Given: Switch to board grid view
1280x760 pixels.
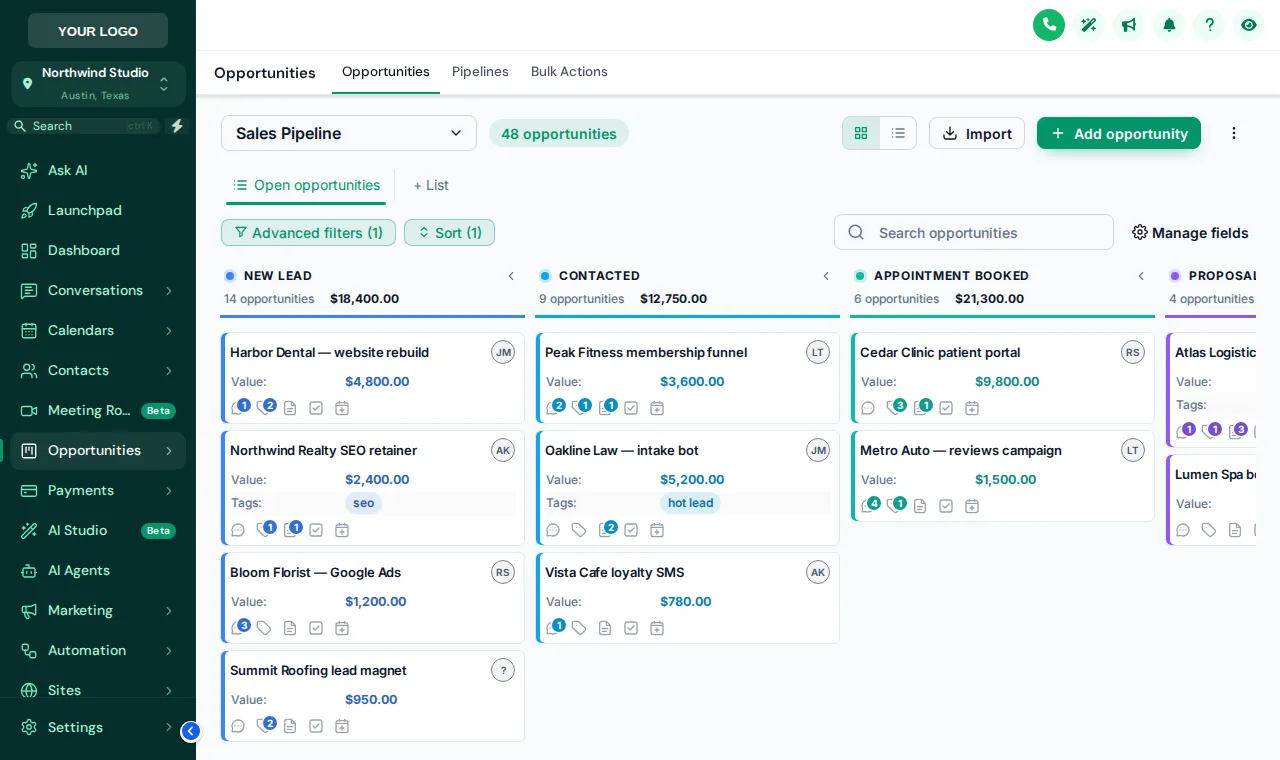Looking at the screenshot, I should click(x=861, y=133).
